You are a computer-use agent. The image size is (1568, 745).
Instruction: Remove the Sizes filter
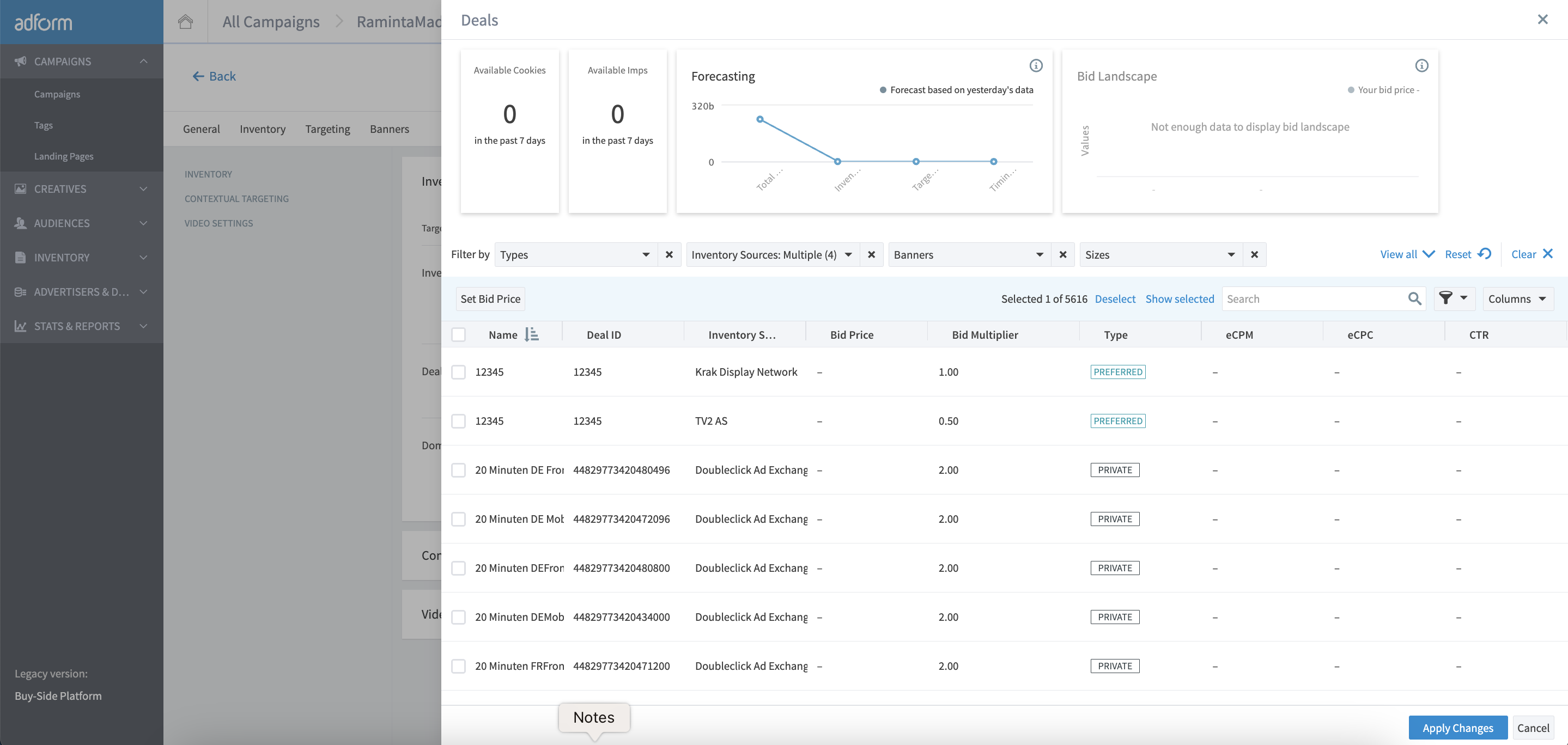pyautogui.click(x=1255, y=254)
